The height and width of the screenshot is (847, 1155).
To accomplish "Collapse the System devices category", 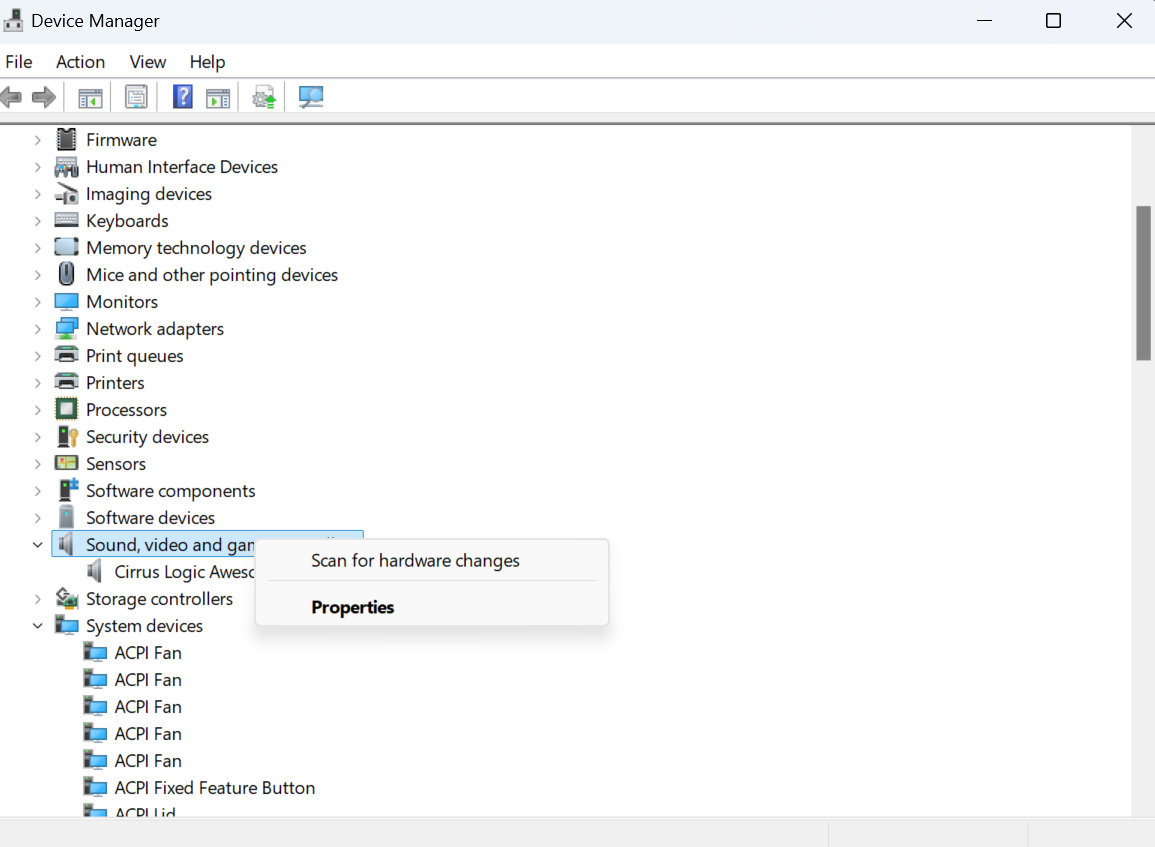I will point(38,625).
